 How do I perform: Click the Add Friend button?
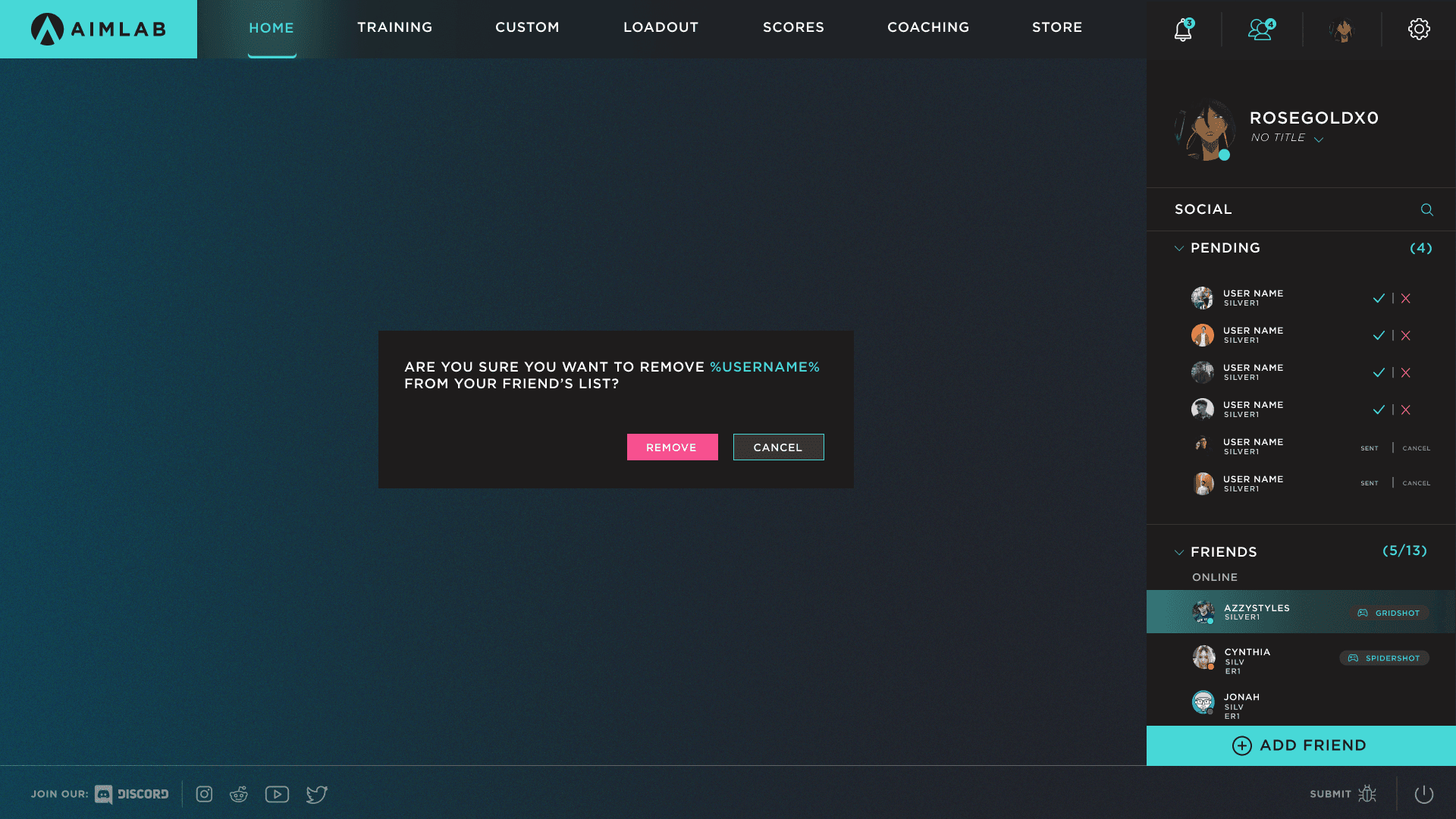pos(1301,745)
